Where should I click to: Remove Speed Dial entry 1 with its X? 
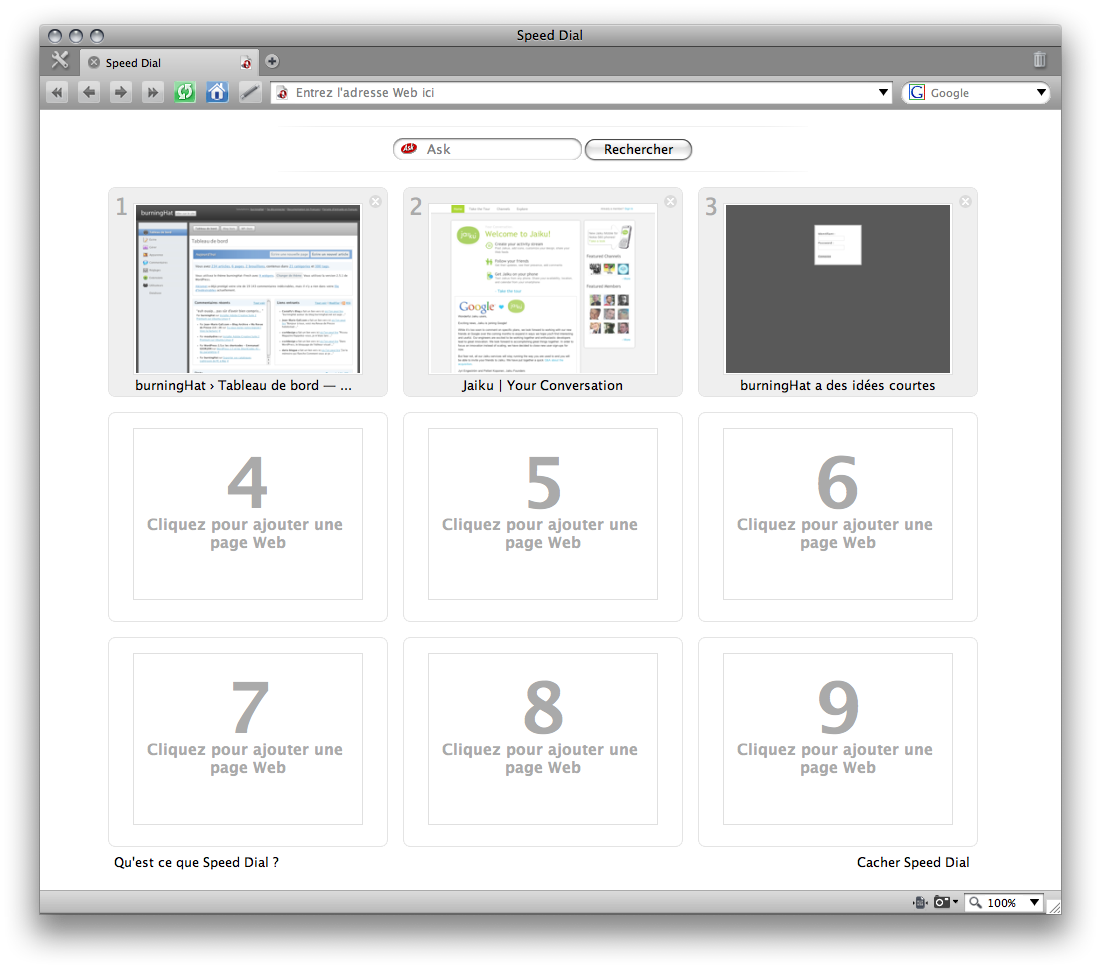pyautogui.click(x=376, y=202)
